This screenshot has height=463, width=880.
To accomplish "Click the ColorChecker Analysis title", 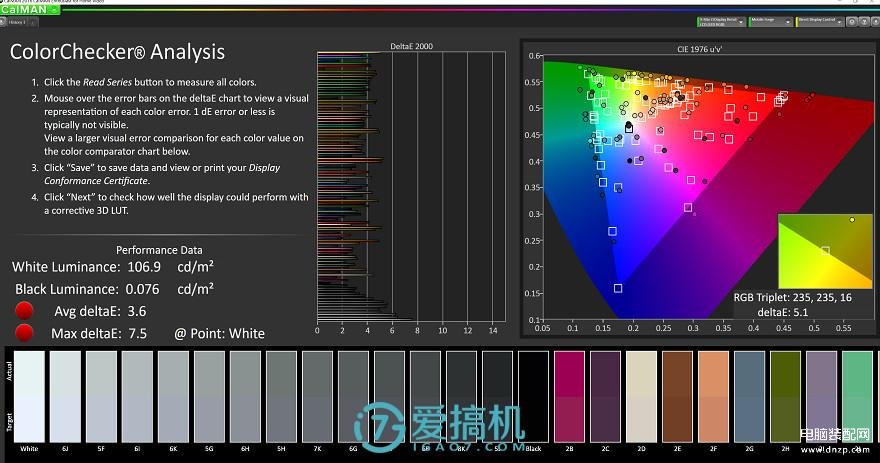I will coord(117,52).
